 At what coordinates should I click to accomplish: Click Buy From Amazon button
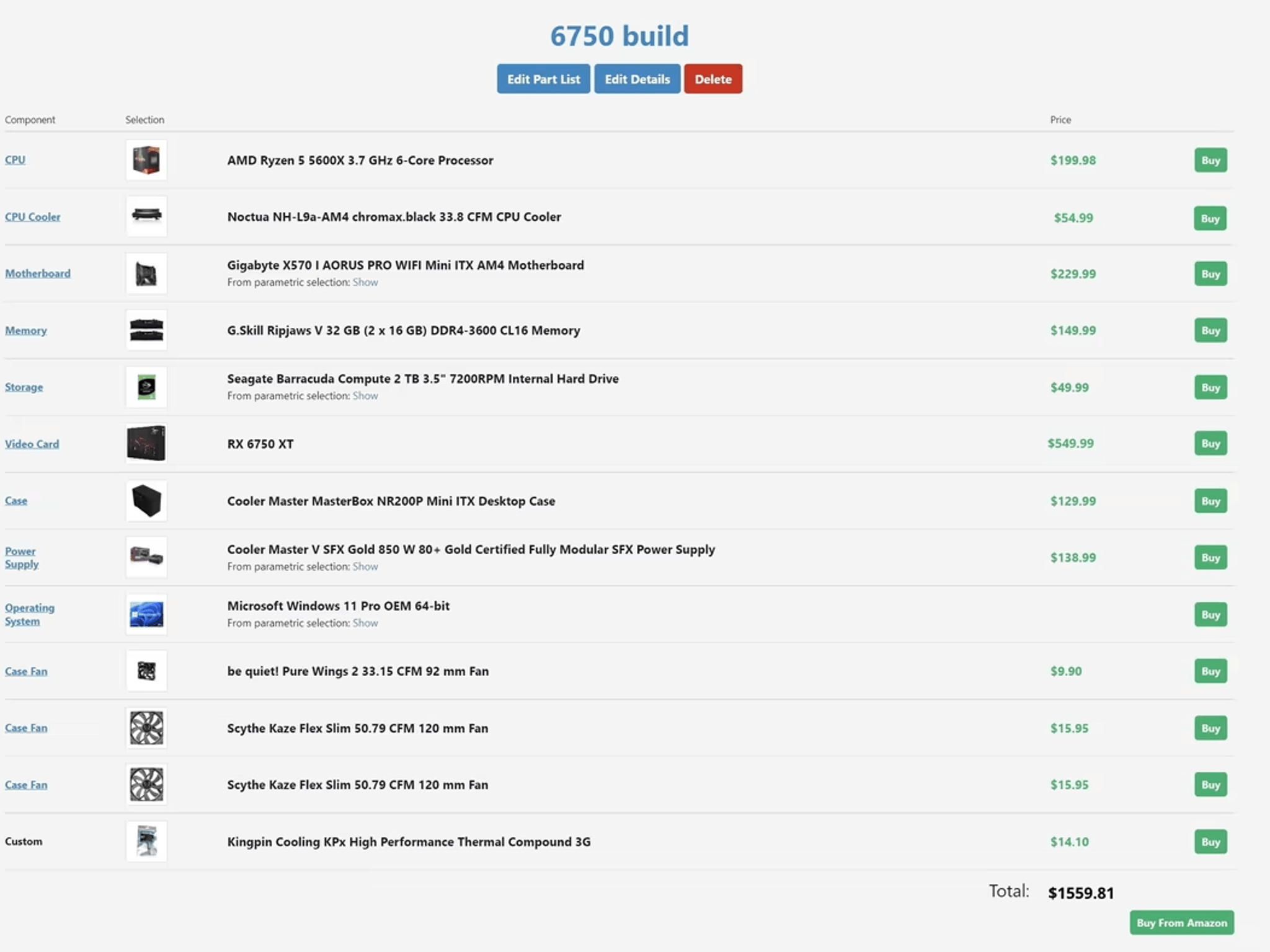tap(1181, 923)
